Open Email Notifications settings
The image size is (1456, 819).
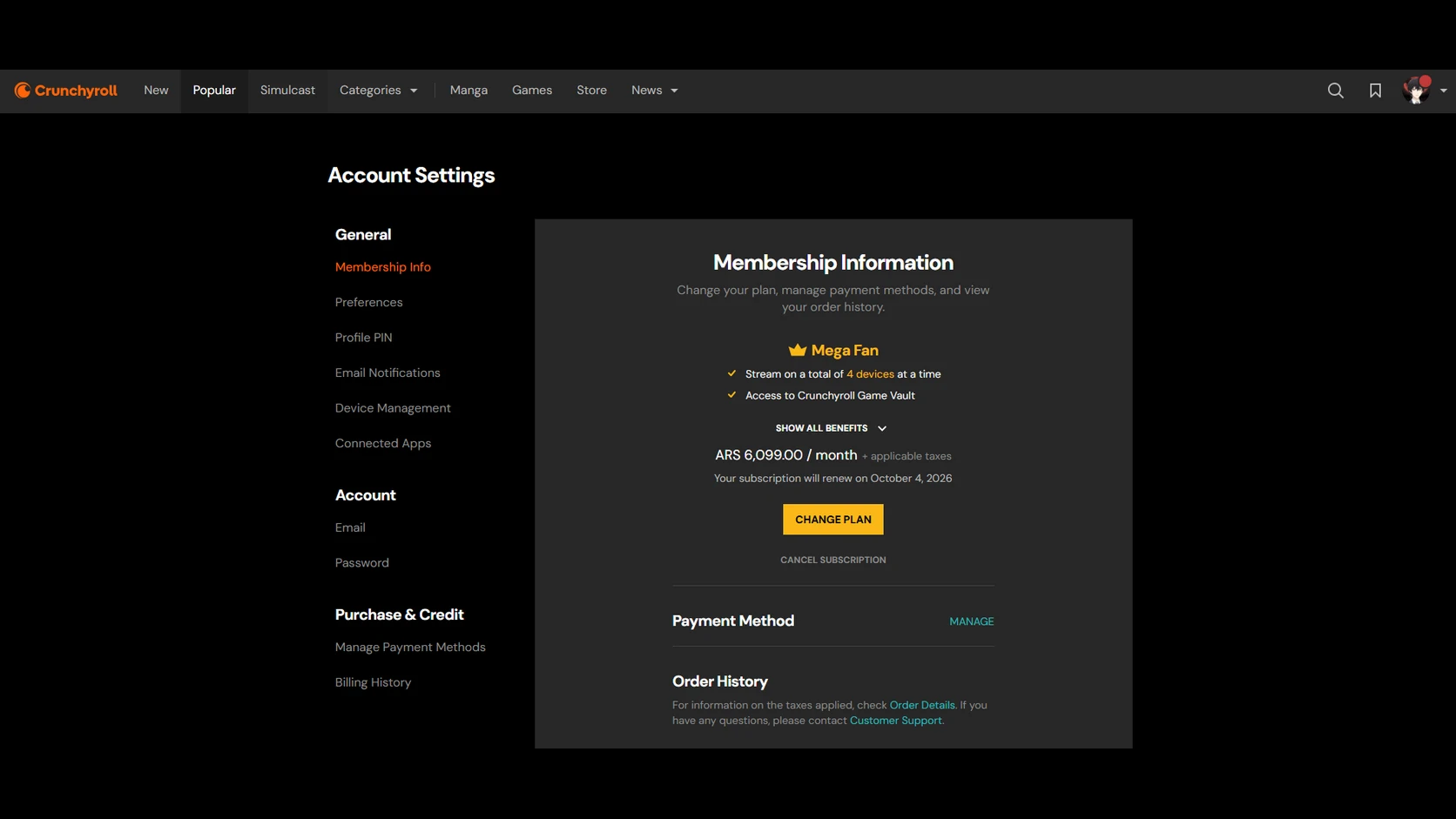(x=388, y=373)
